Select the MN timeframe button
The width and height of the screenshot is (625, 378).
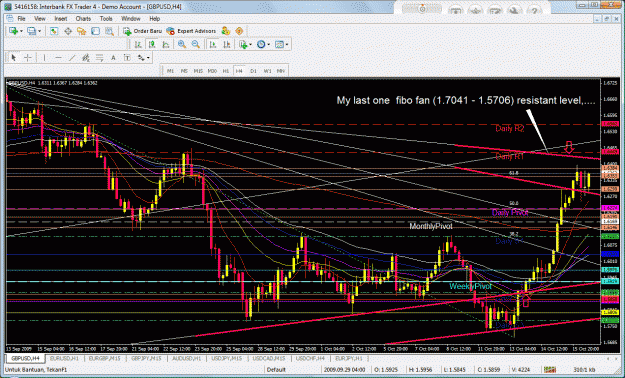pos(281,71)
